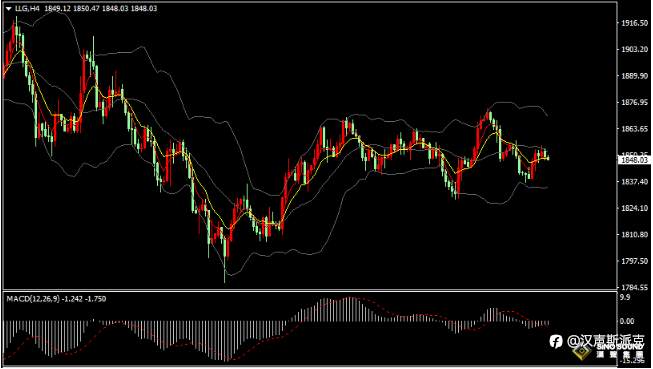Click the 1850.47 high price value
653x369 pixels.
coord(86,8)
